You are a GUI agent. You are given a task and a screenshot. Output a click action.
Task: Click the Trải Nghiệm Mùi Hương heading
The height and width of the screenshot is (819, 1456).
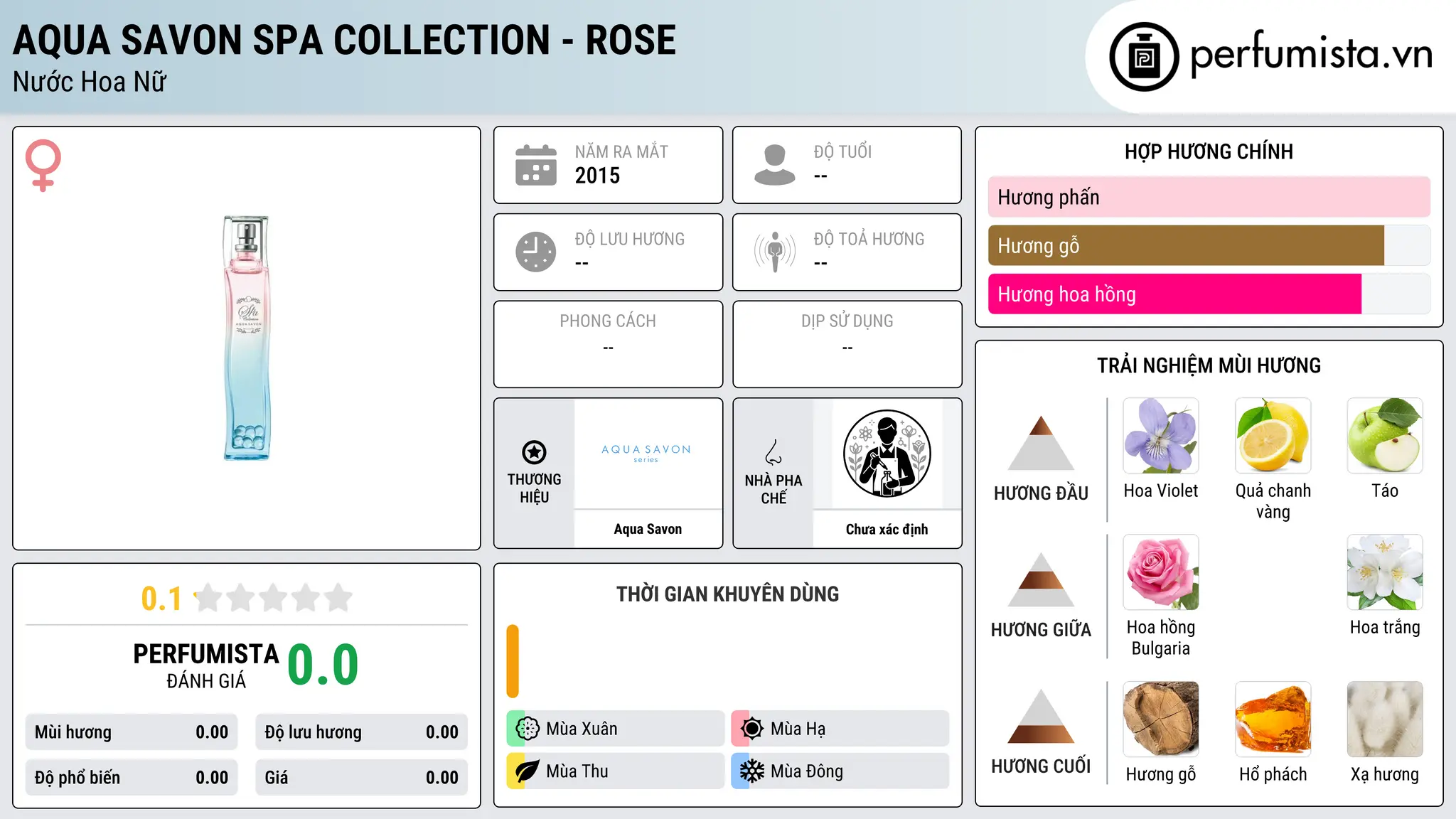point(1209,365)
